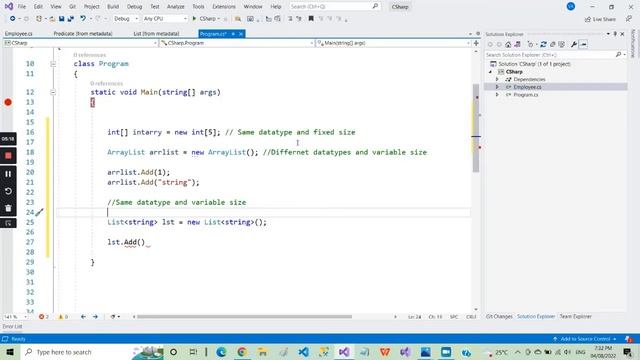
Task: Click the editor horizontal scrollbar thumb
Action: click(x=244, y=317)
